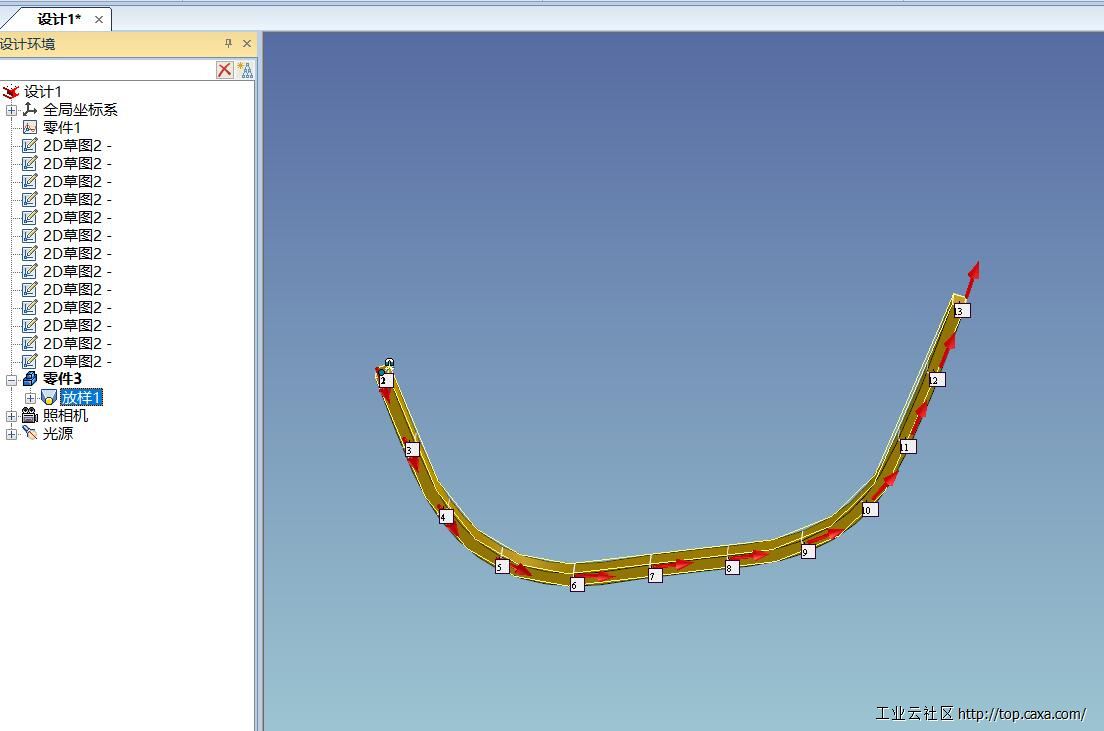Click section marker 6 on the loft
This screenshot has width=1104, height=731.
coord(576,585)
